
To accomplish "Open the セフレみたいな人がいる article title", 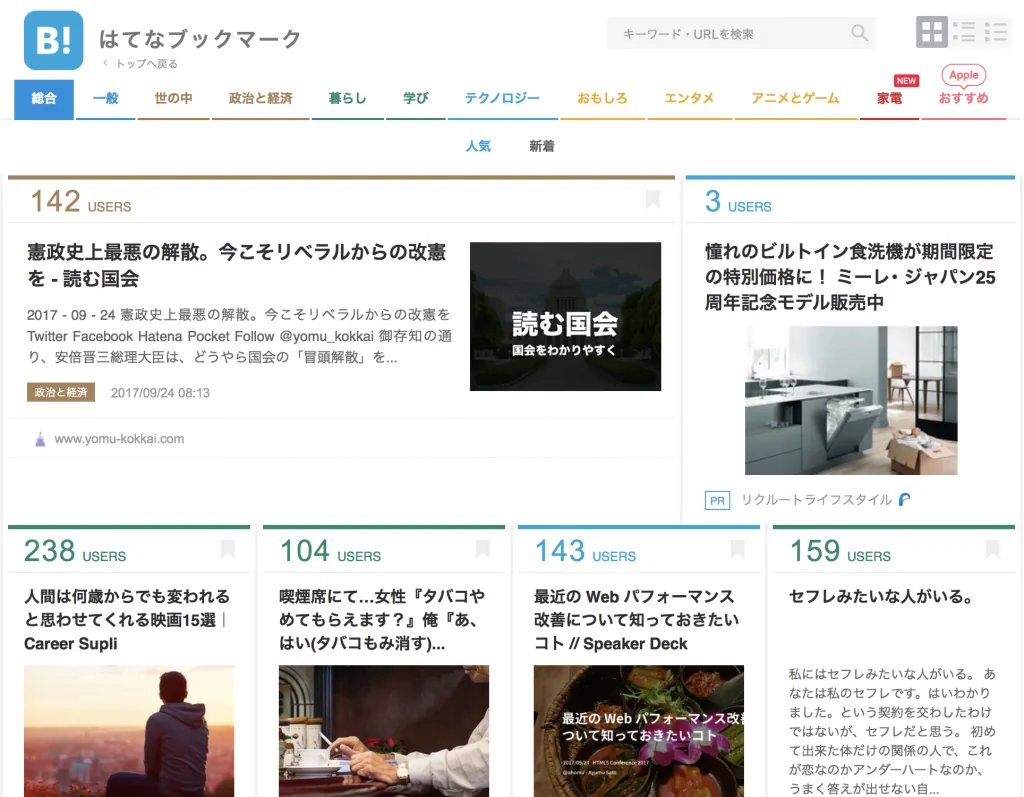I will tap(881, 596).
